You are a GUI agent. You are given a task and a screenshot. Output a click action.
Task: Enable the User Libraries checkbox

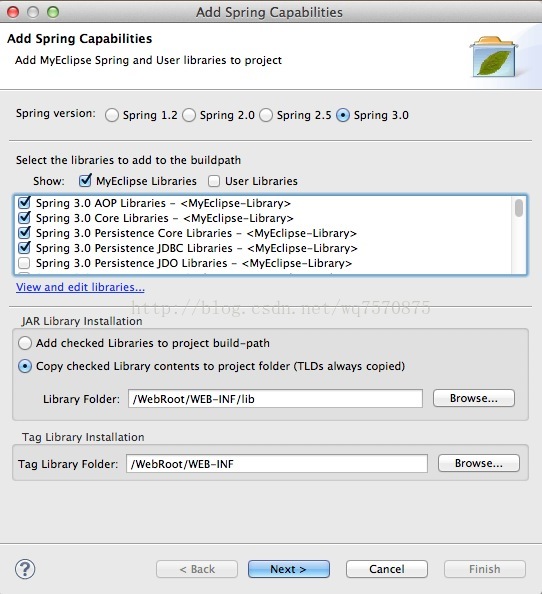(214, 181)
